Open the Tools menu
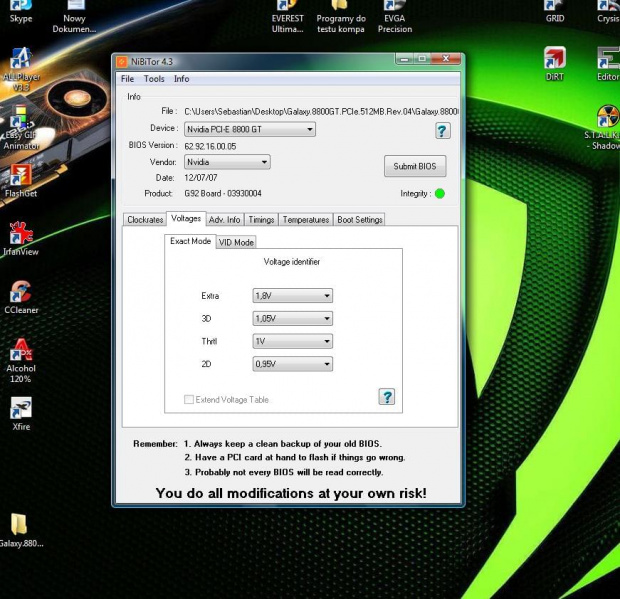This screenshot has width=620, height=599. pyautogui.click(x=154, y=79)
